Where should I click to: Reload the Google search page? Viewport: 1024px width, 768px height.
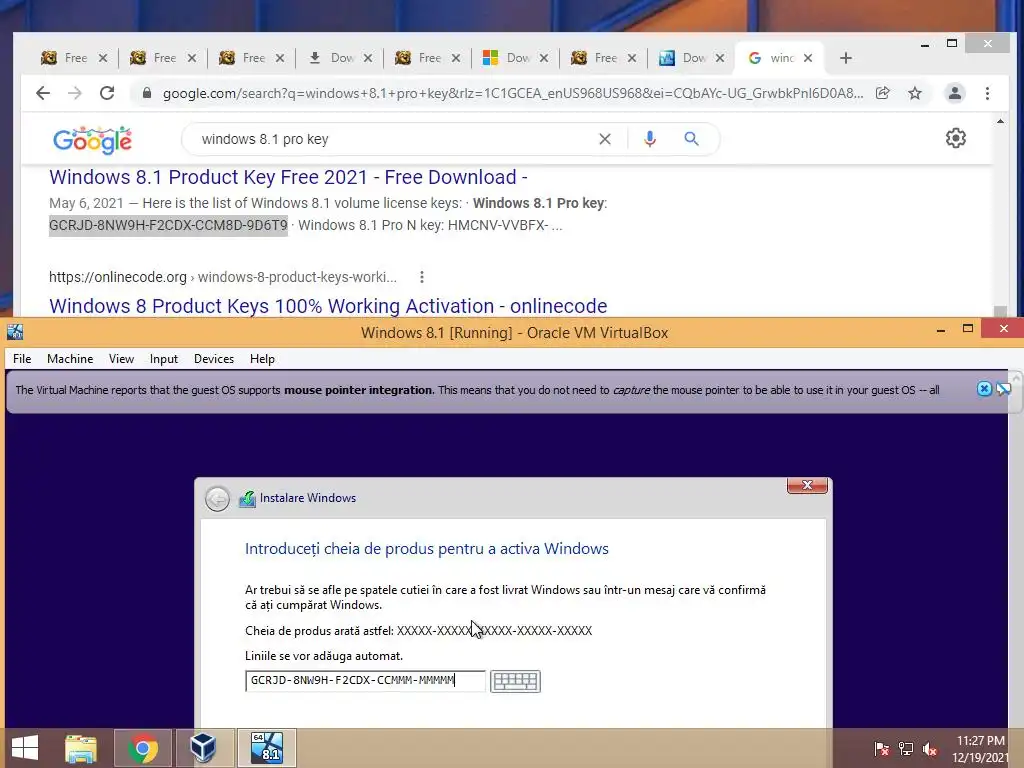click(107, 93)
